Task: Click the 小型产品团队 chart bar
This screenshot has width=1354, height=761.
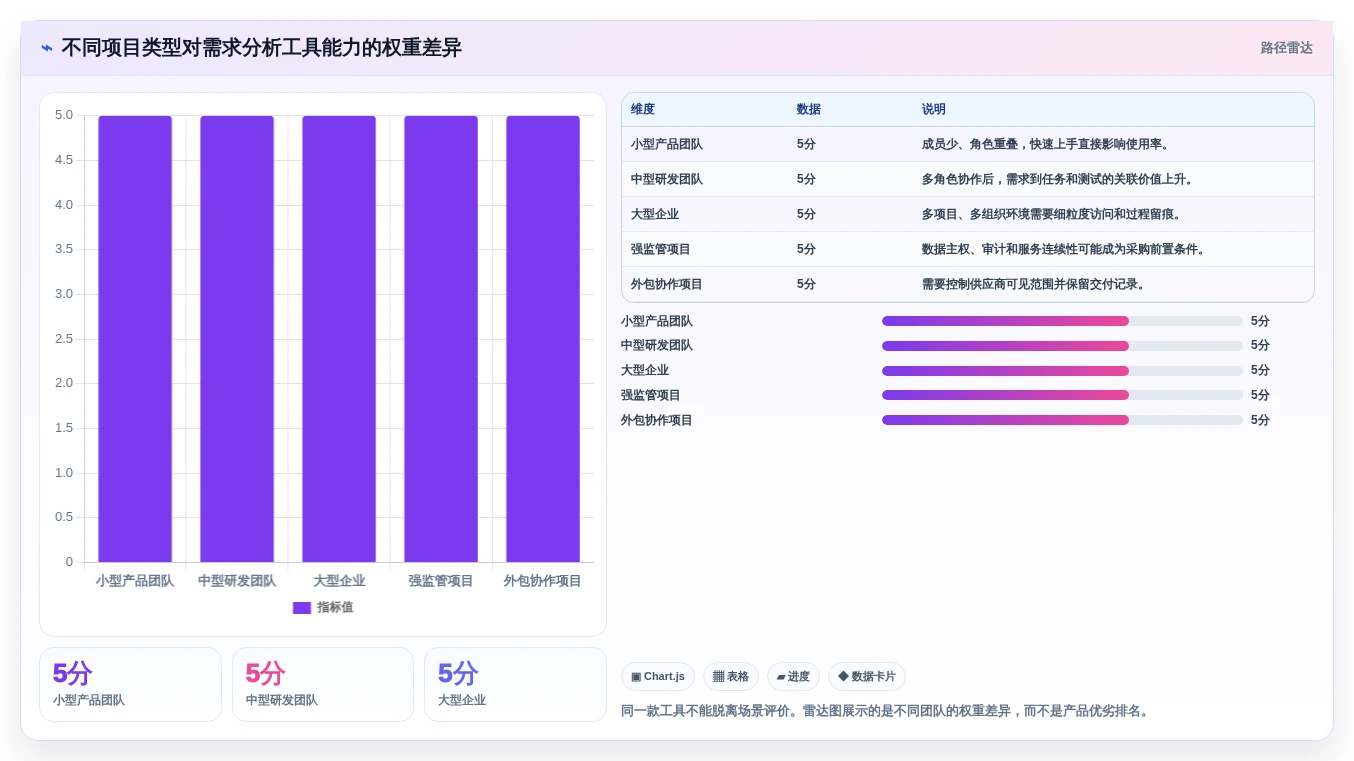Action: click(x=135, y=339)
